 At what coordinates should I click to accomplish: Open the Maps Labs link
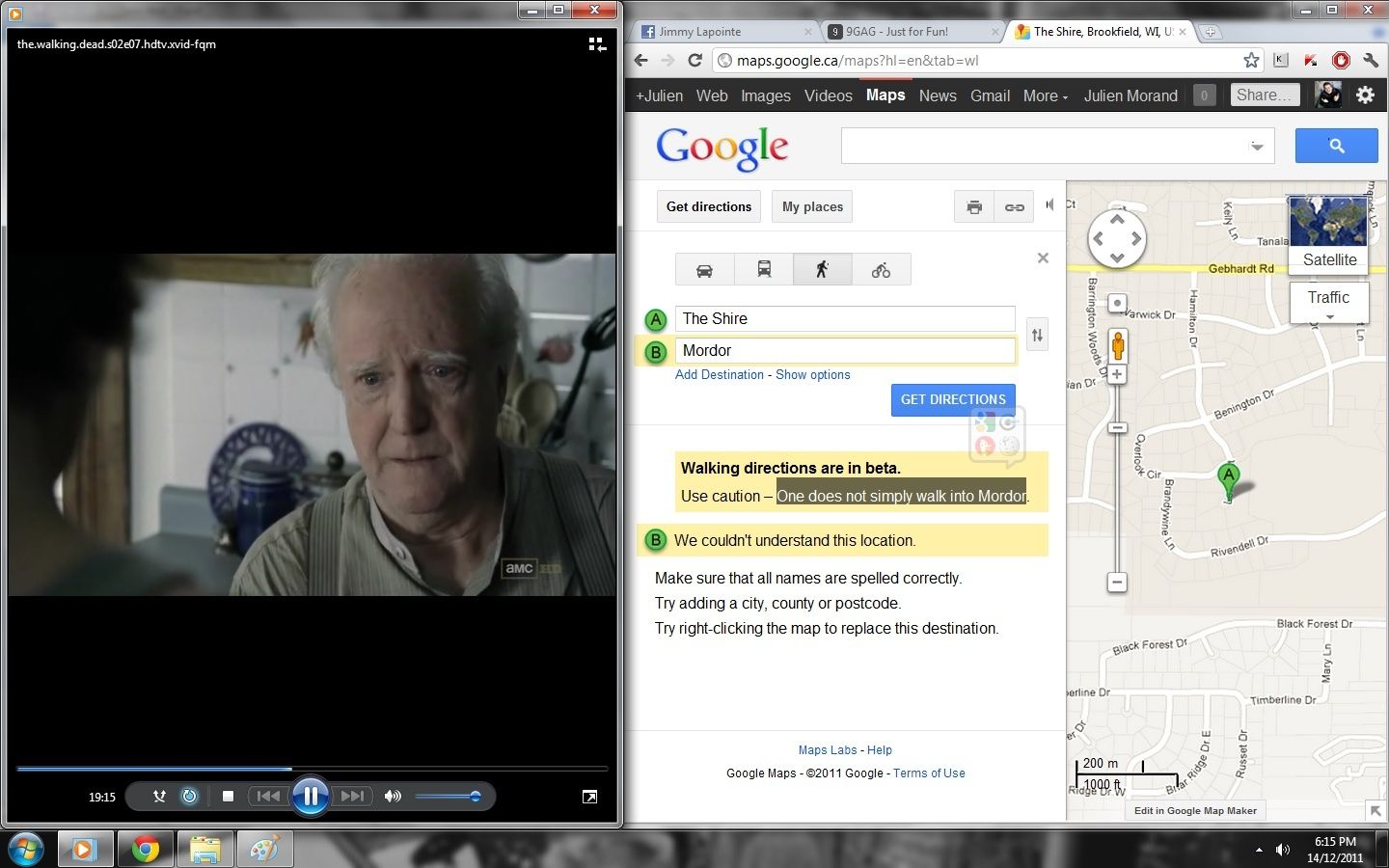tap(828, 749)
